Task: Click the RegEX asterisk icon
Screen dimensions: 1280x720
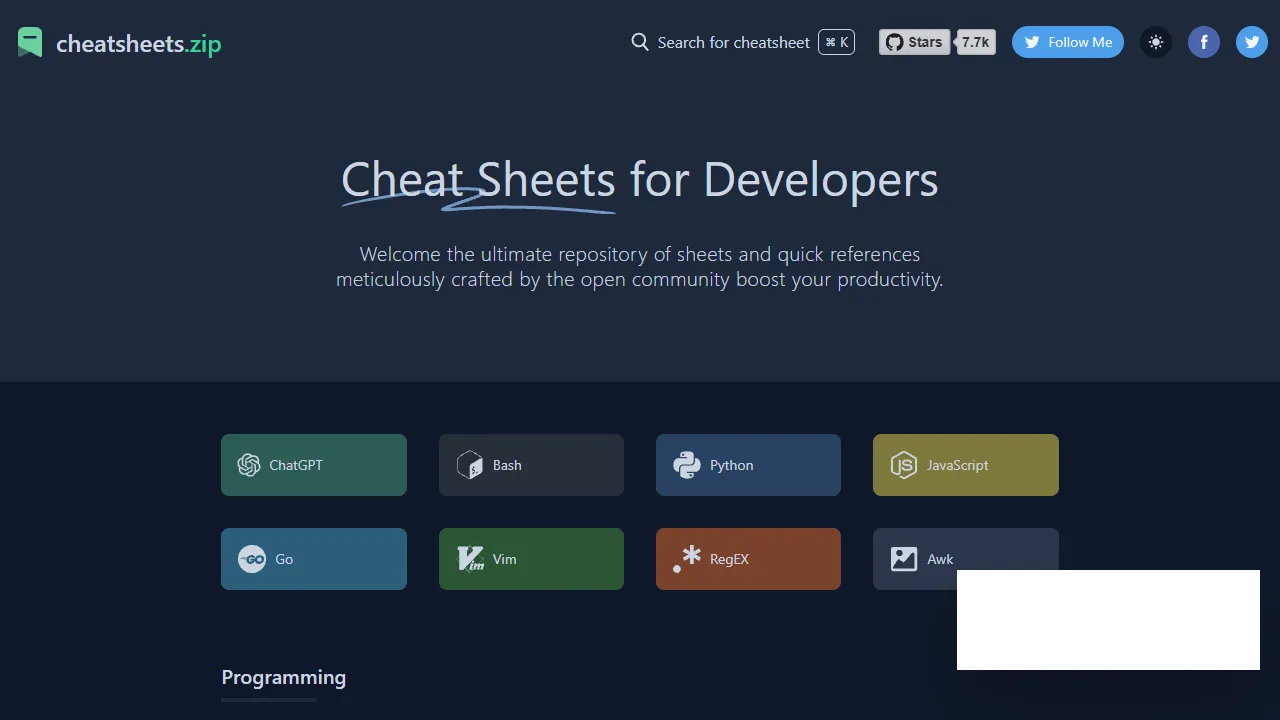Action: click(687, 559)
